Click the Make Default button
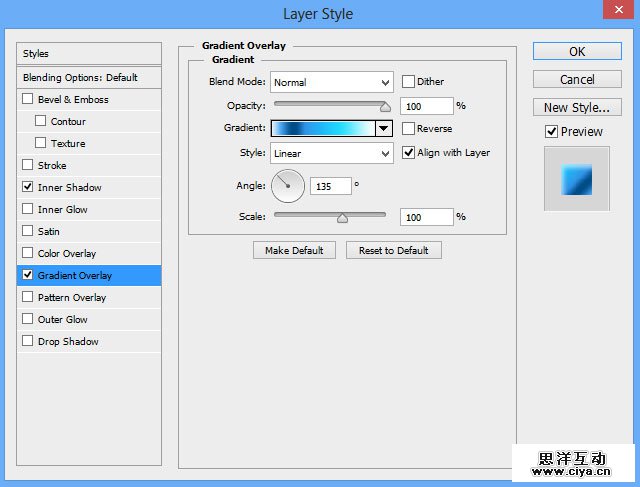 pyautogui.click(x=294, y=250)
